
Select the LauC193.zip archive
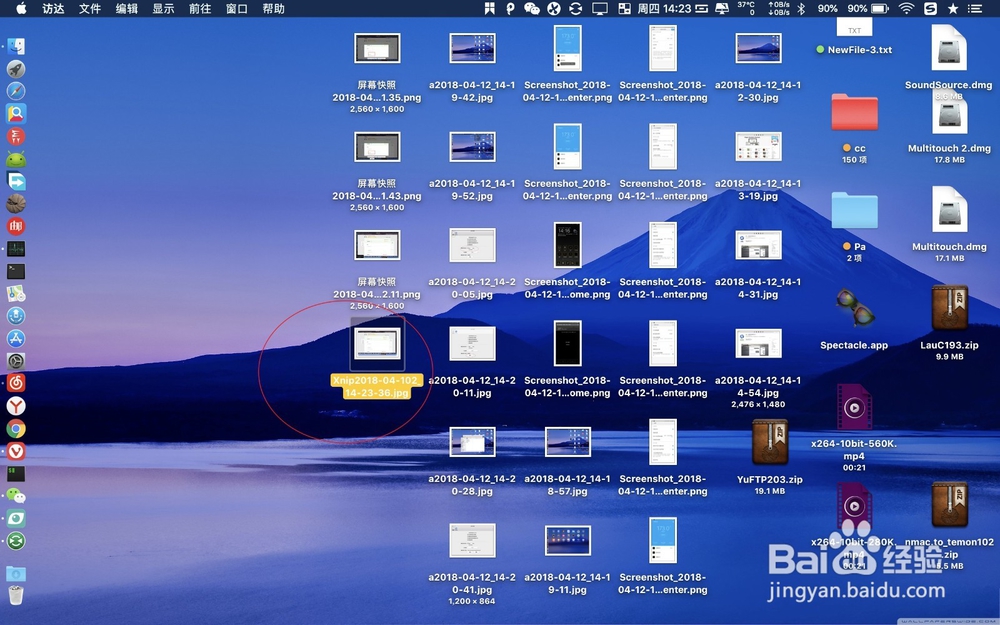[949, 308]
